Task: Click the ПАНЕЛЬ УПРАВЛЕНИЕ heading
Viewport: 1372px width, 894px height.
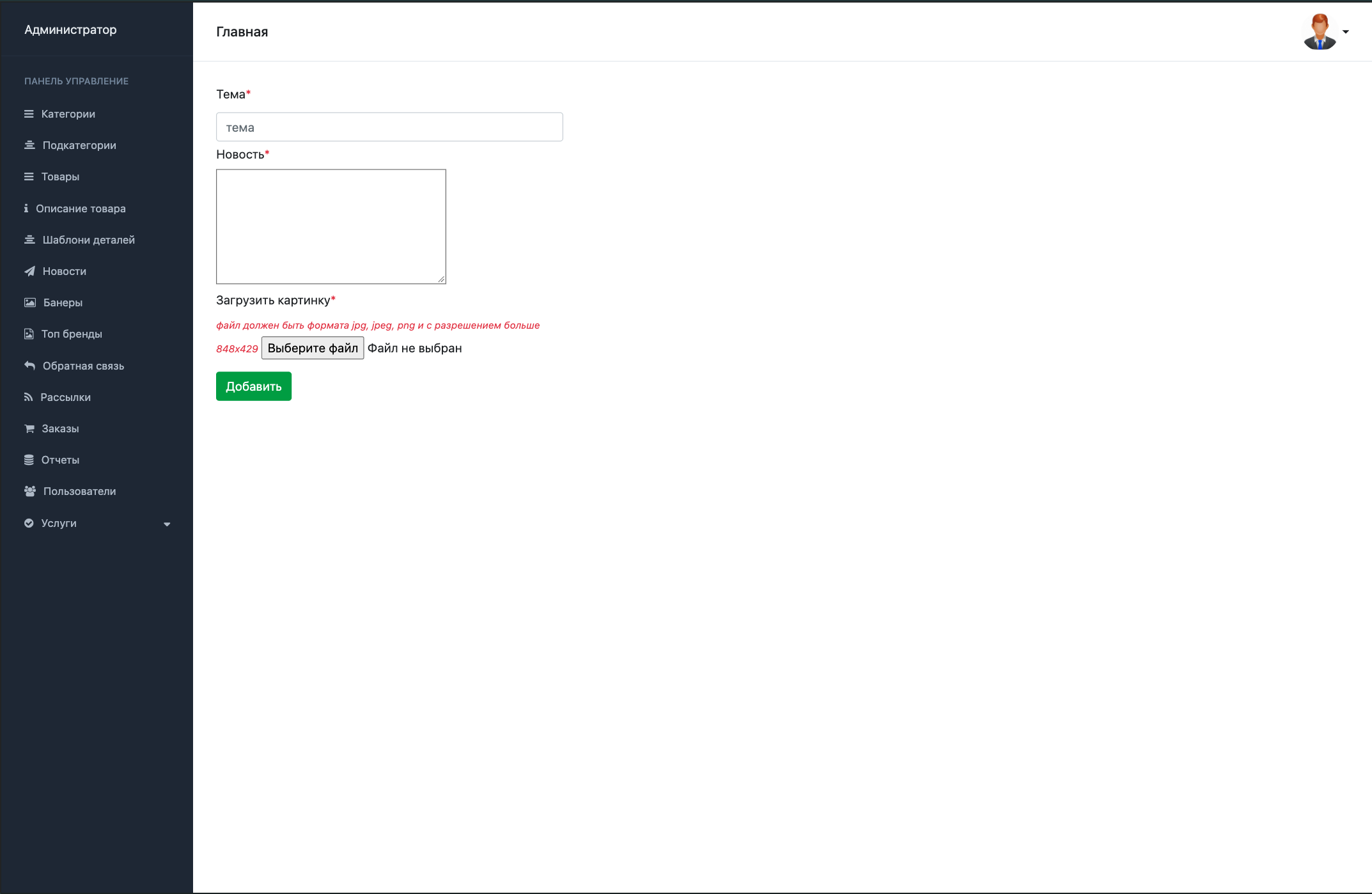Action: (77, 81)
